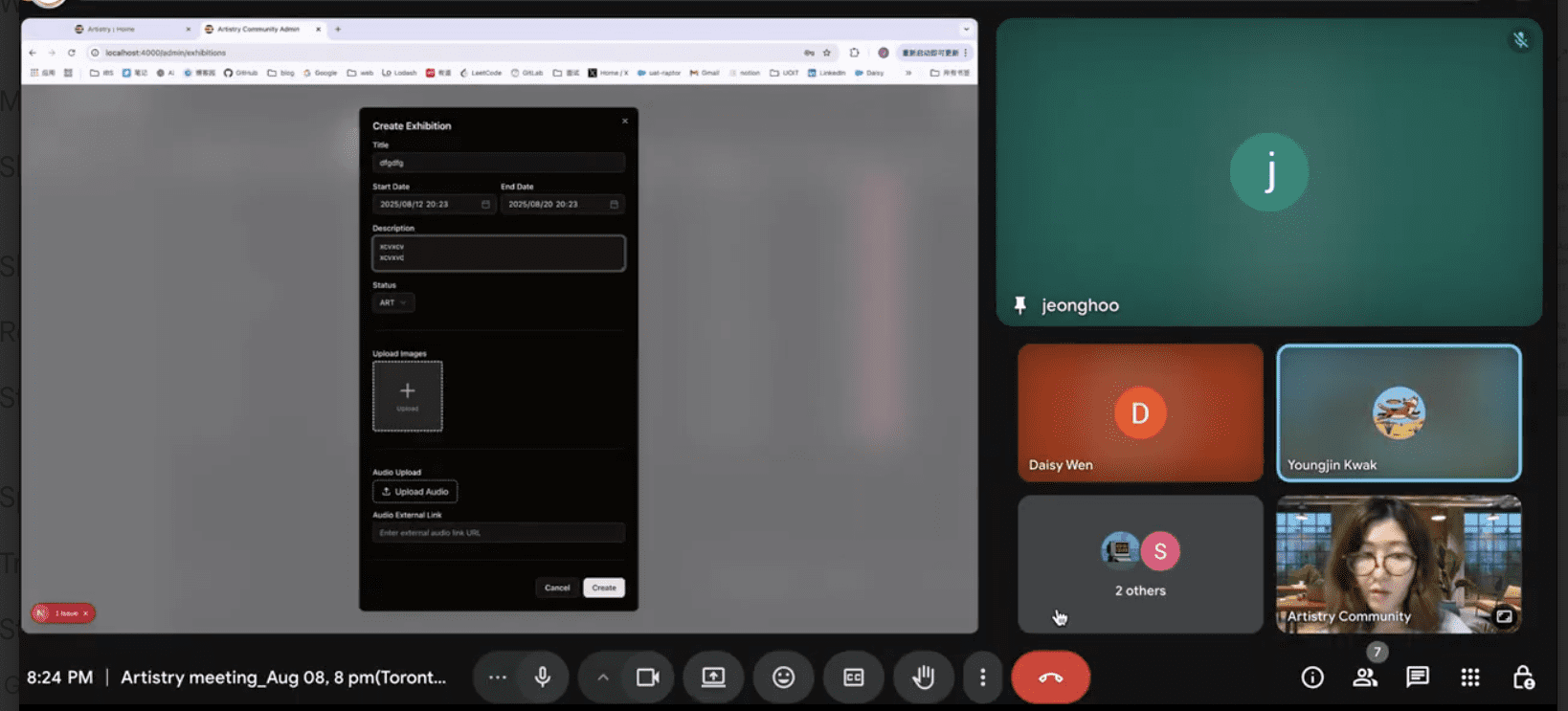Click the present screen icon
The width and height of the screenshot is (1568, 711).
pyautogui.click(x=713, y=678)
